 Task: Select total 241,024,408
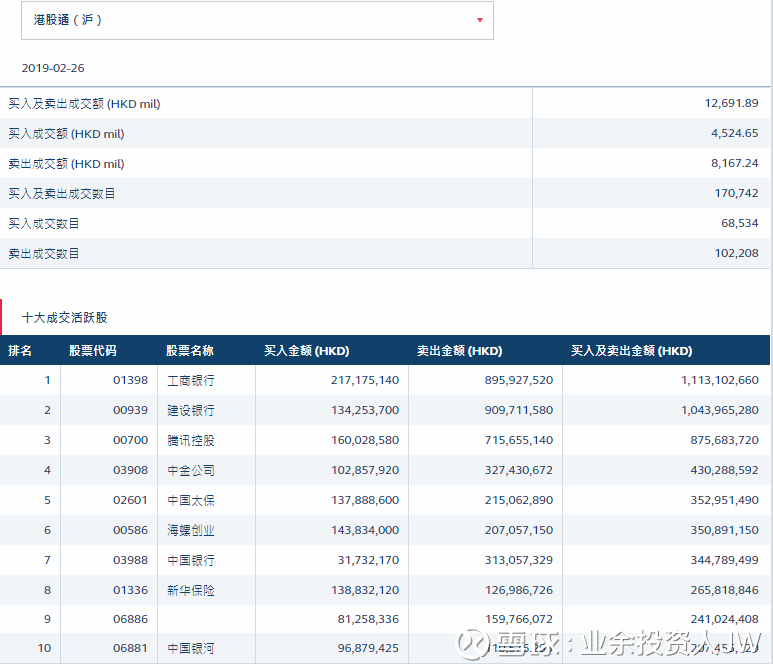click(x=724, y=620)
